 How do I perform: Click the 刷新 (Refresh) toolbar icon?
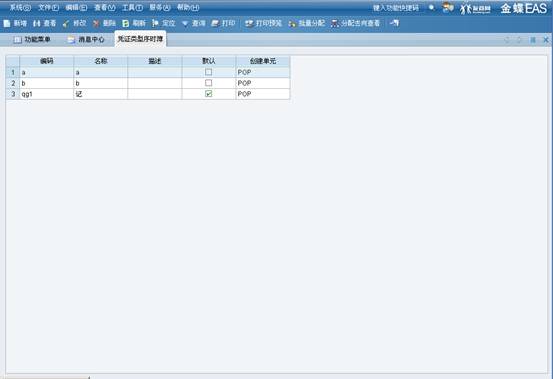[x=126, y=23]
